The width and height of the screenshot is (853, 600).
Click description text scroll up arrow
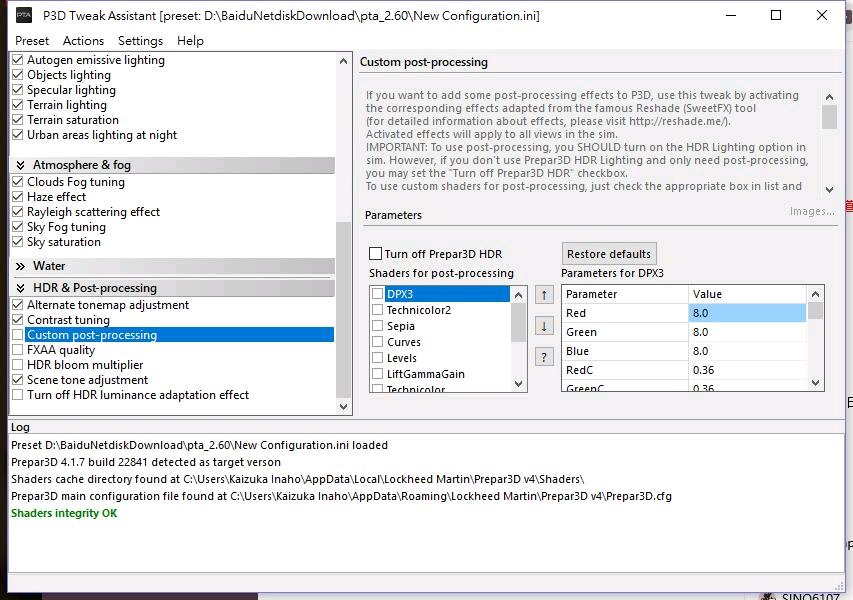click(829, 97)
